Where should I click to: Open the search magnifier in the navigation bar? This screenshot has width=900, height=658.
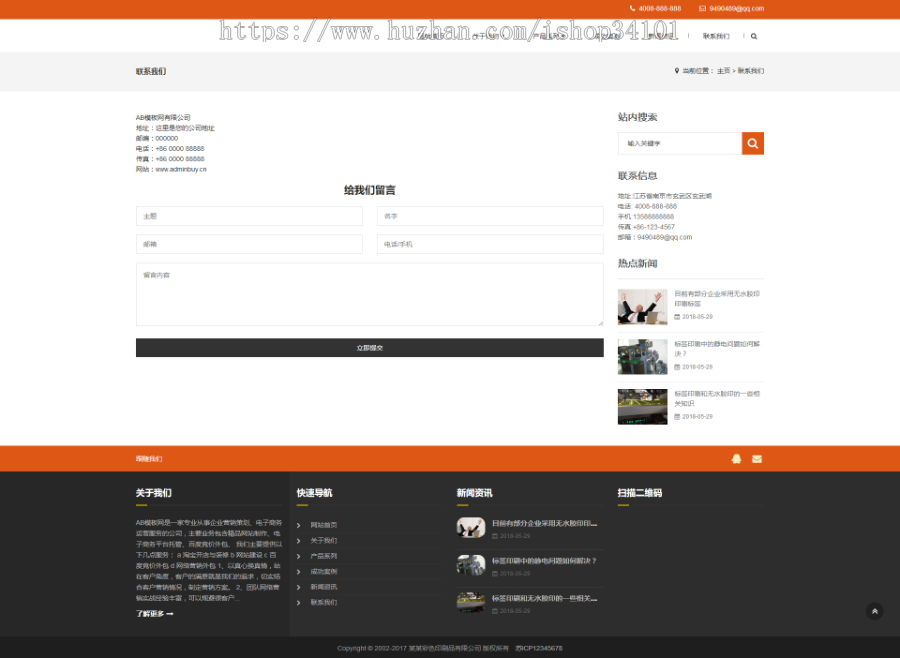coord(753,34)
